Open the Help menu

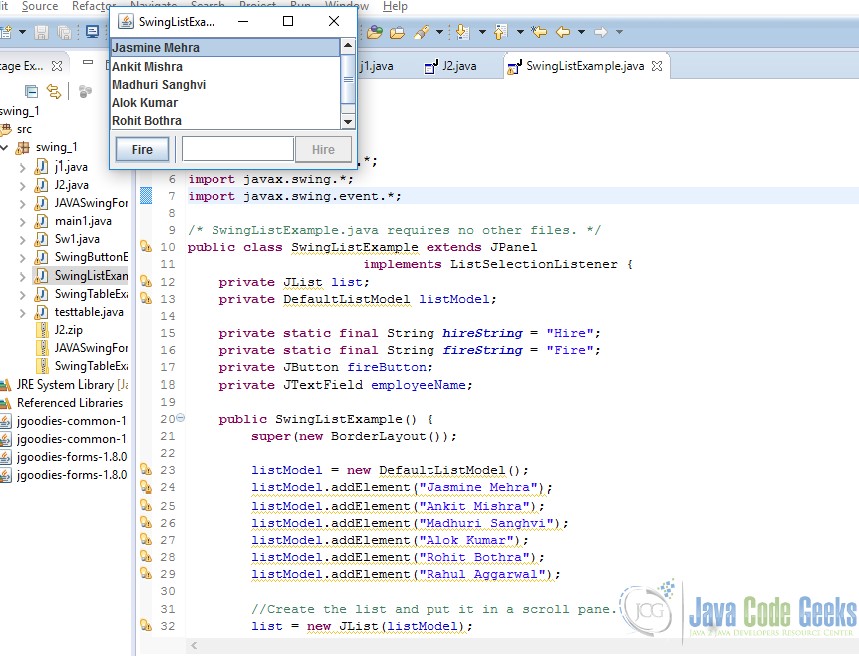click(395, 7)
